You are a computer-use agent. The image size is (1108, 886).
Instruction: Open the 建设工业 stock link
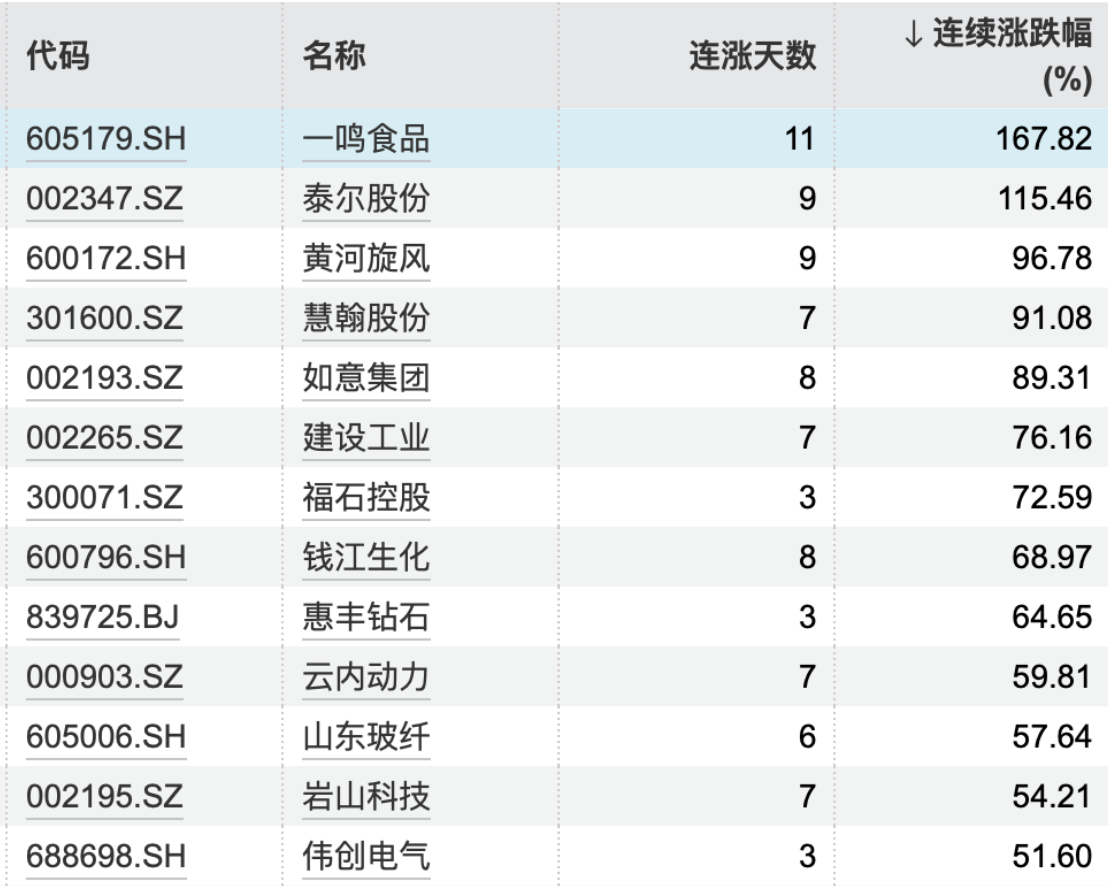[x=366, y=437]
